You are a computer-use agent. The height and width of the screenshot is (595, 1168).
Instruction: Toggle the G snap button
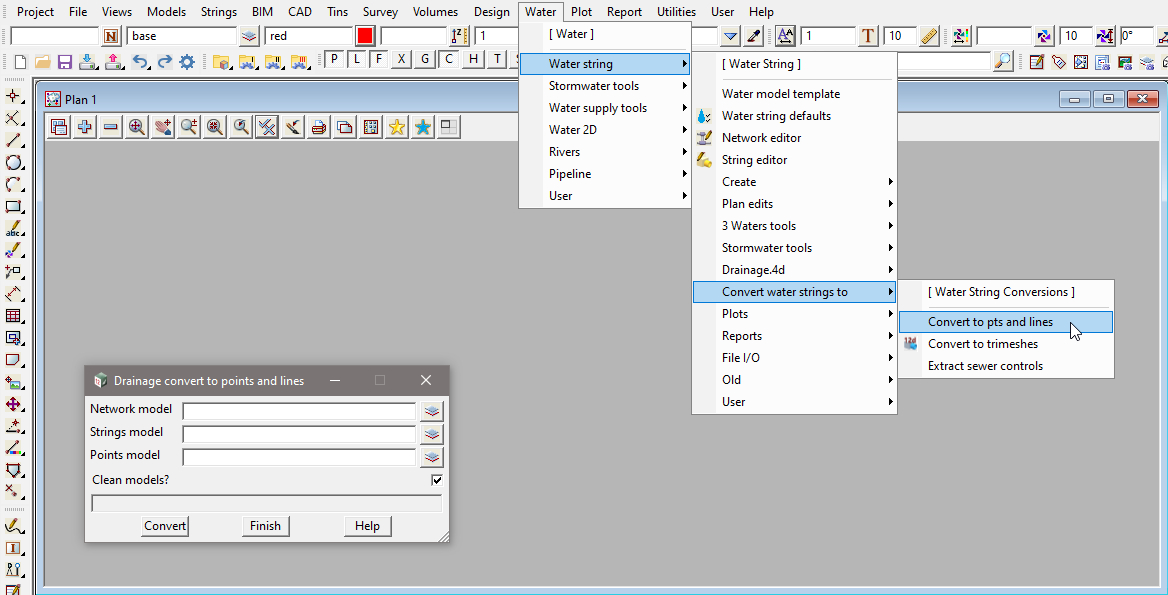pos(426,60)
